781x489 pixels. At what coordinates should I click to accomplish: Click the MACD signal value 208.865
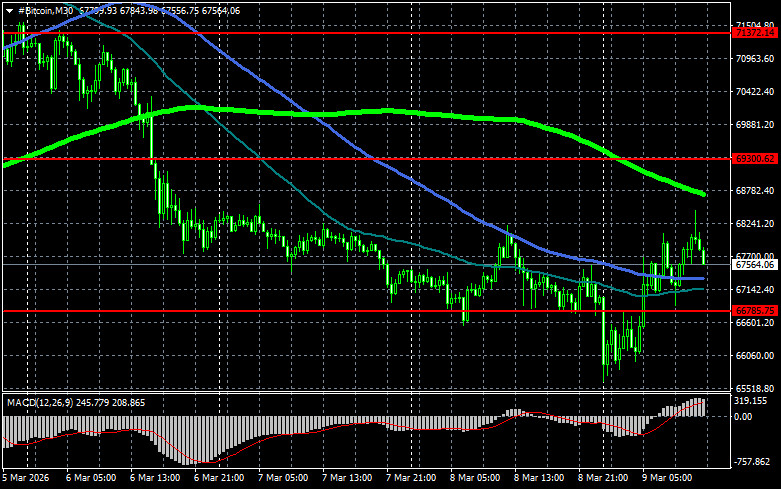tap(129, 402)
